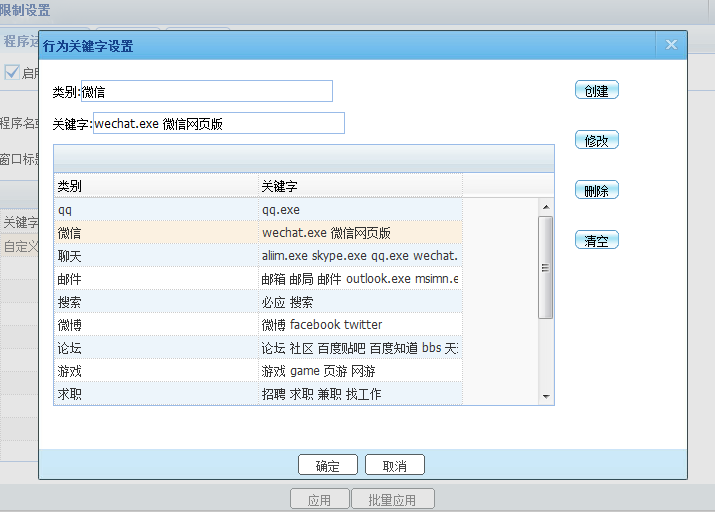Select the qq row in the list
This screenshot has width=715, height=512.
click(x=258, y=210)
